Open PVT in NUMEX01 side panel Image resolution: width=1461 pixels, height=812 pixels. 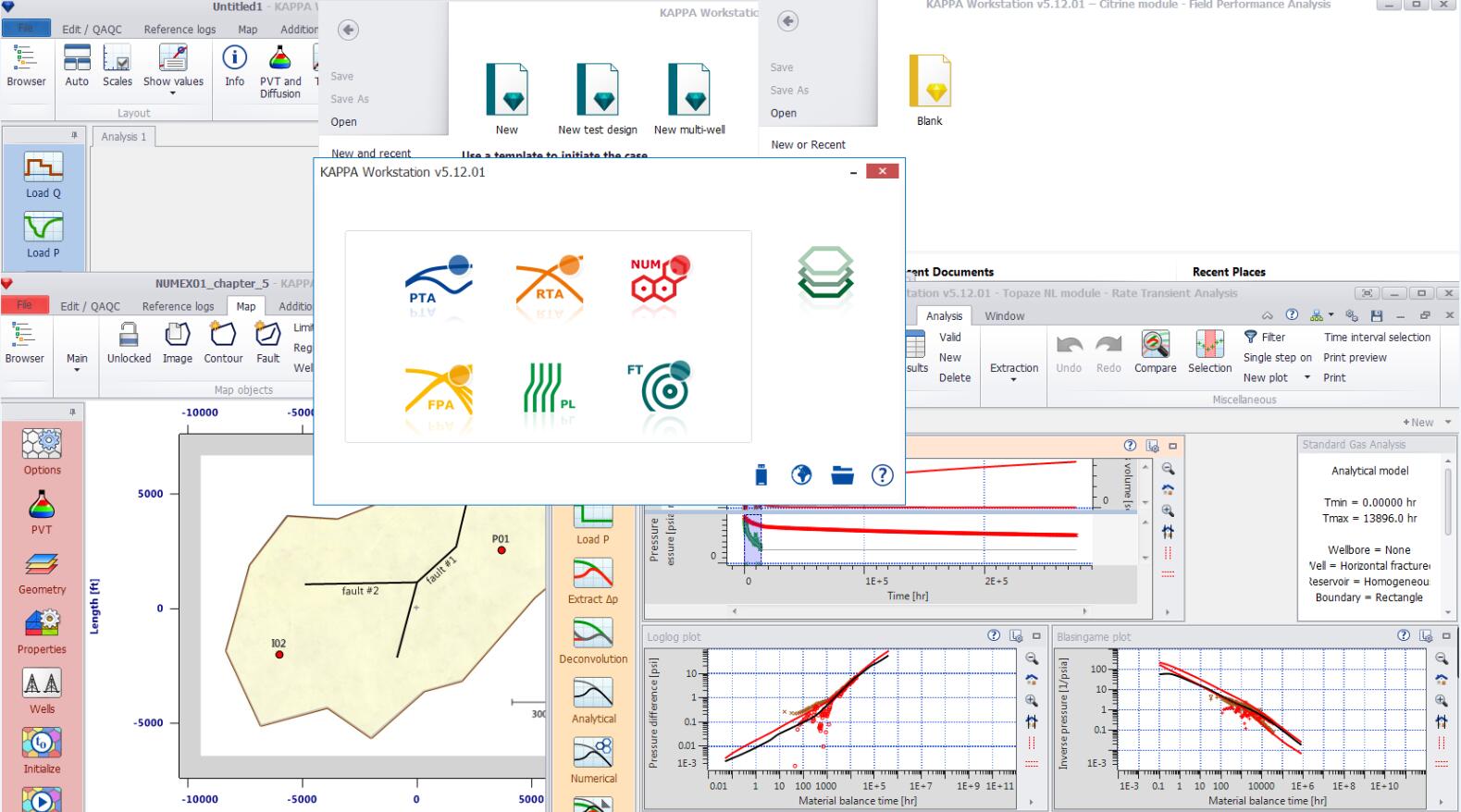(42, 512)
